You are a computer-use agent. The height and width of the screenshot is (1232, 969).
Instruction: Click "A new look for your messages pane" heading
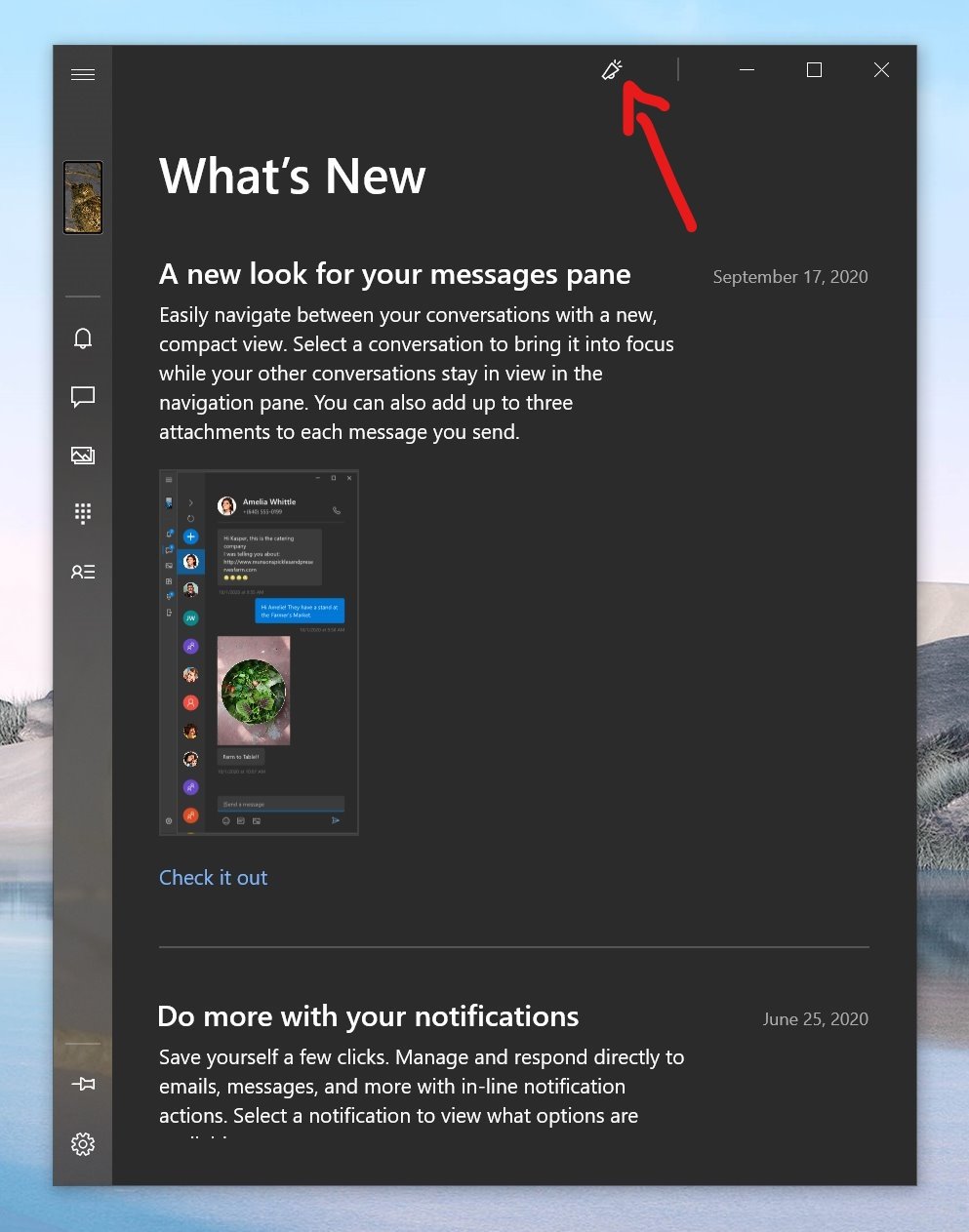point(394,275)
